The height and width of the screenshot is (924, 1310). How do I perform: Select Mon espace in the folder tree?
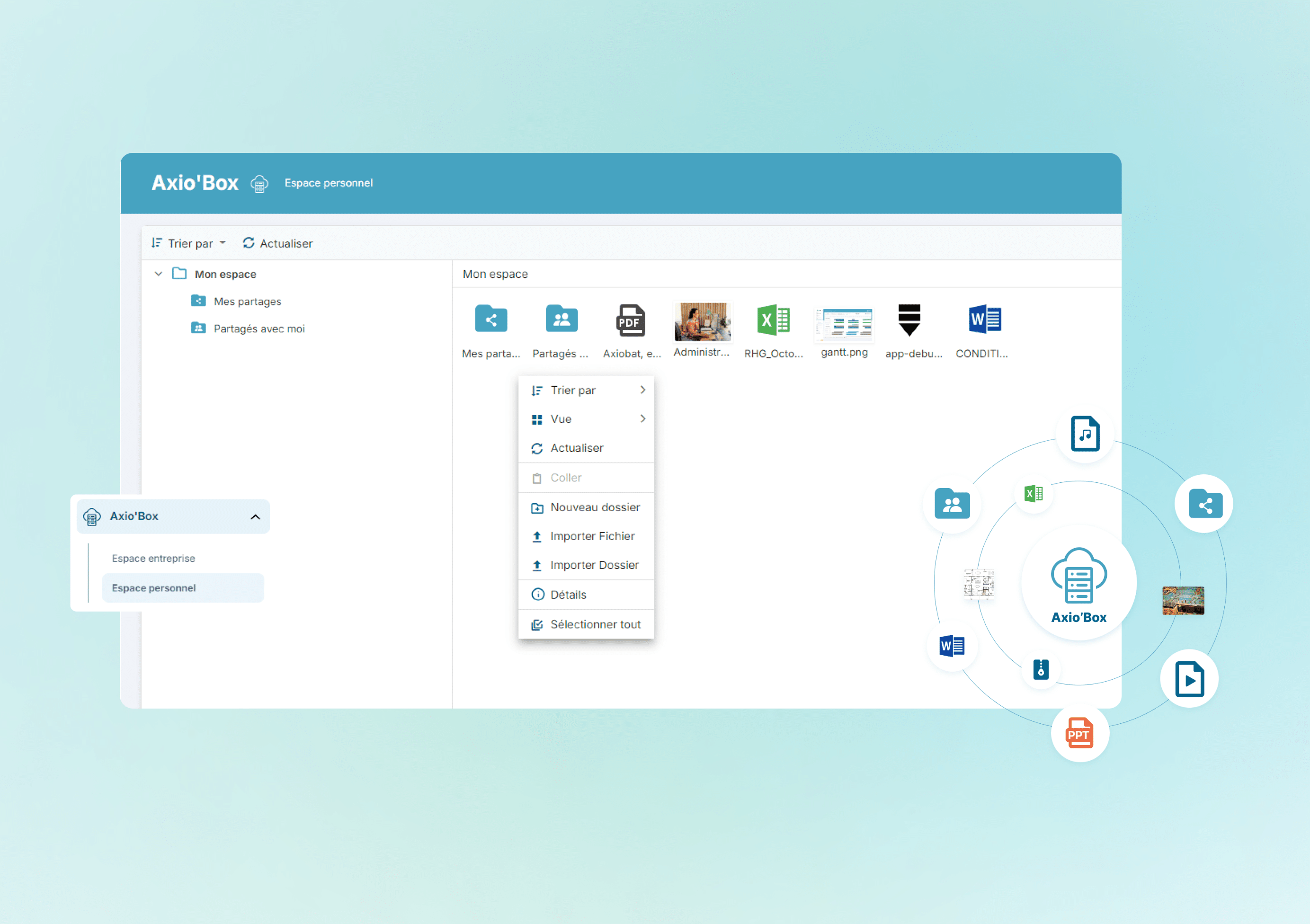pyautogui.click(x=225, y=275)
